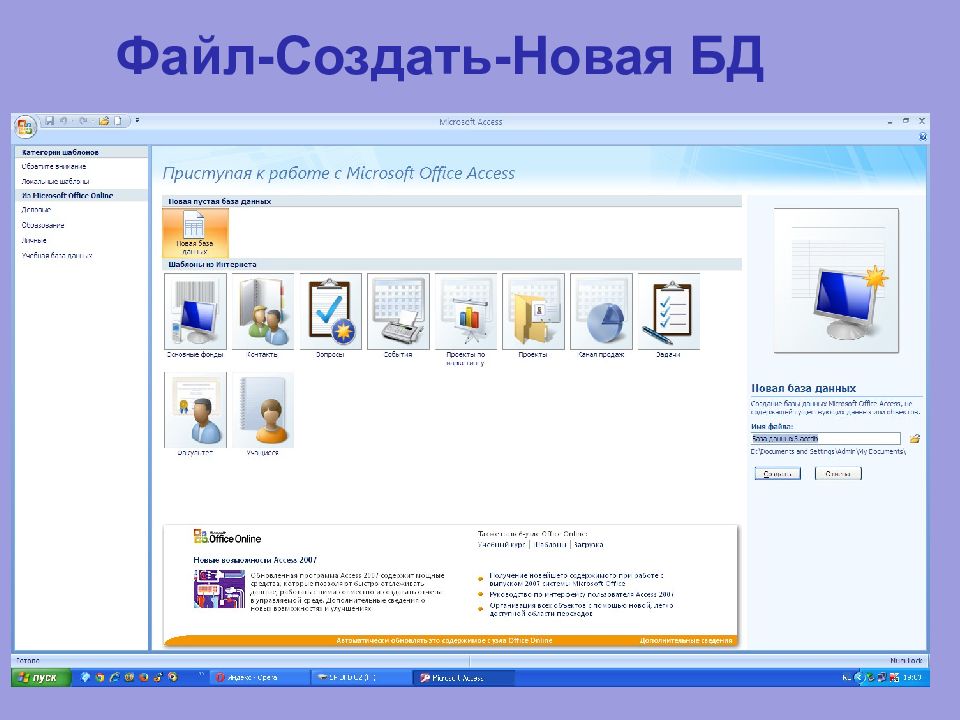Click the Office Online logo
Image resolution: width=960 pixels, height=720 pixels.
click(227, 538)
